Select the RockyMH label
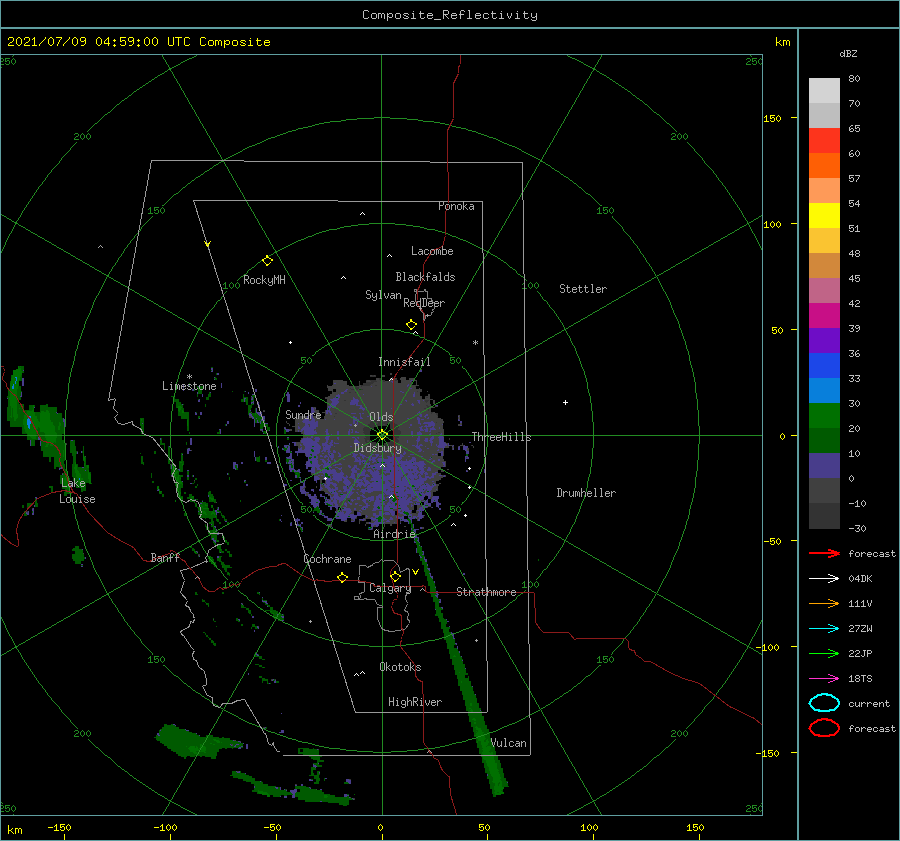The image size is (900, 841). click(264, 280)
